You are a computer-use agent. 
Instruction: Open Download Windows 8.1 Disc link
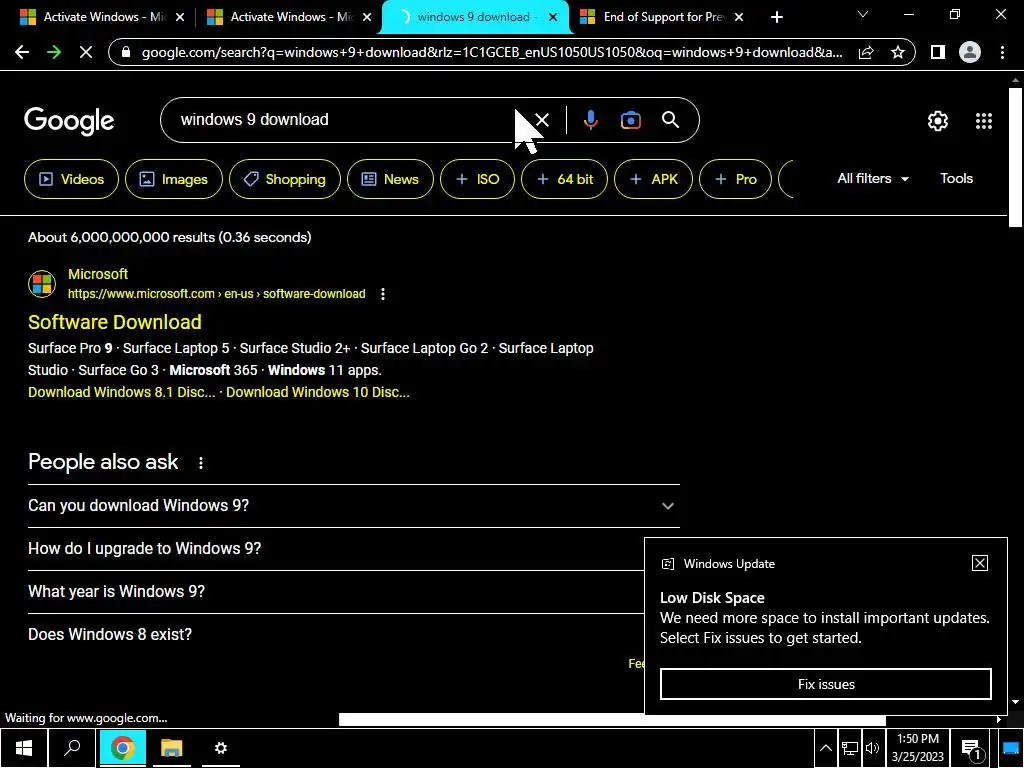click(x=121, y=392)
